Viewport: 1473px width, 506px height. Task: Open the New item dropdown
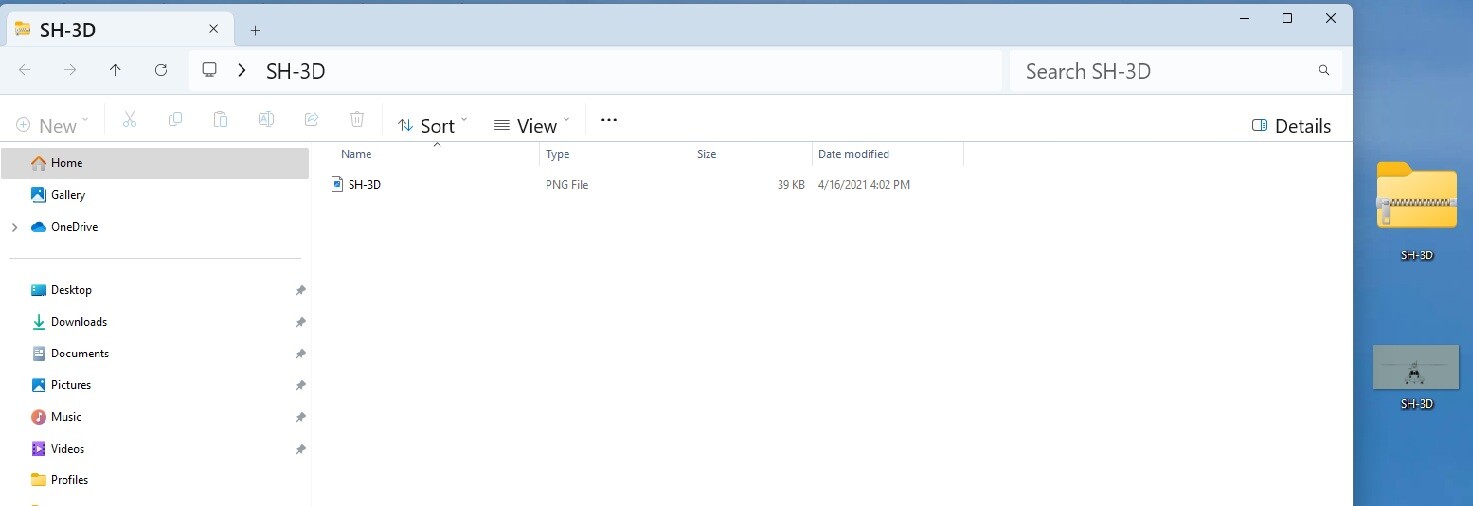pyautogui.click(x=52, y=125)
